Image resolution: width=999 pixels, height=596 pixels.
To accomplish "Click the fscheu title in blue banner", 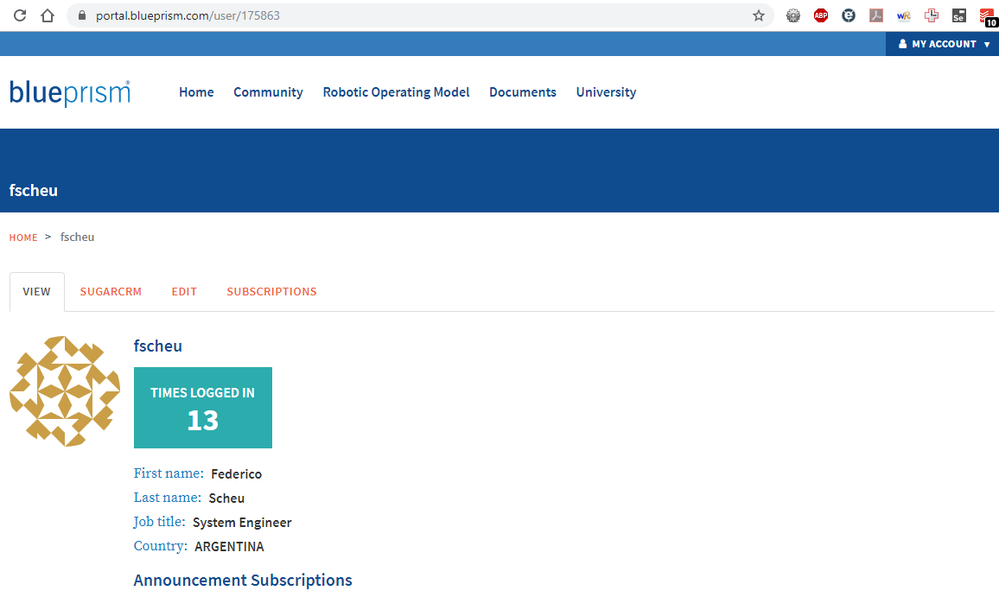I will [x=33, y=191].
